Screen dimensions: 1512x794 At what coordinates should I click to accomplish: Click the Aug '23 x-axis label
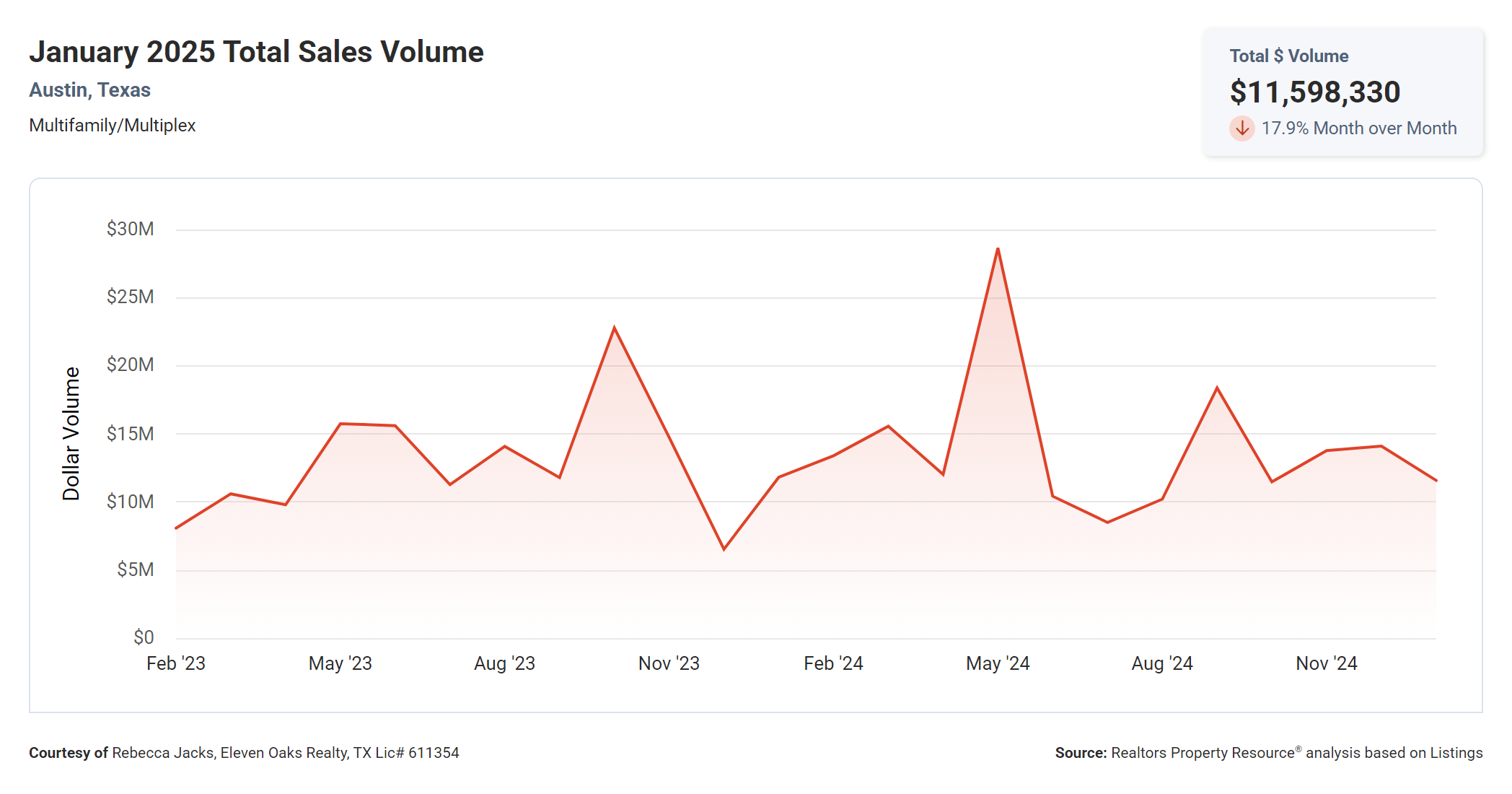504,663
